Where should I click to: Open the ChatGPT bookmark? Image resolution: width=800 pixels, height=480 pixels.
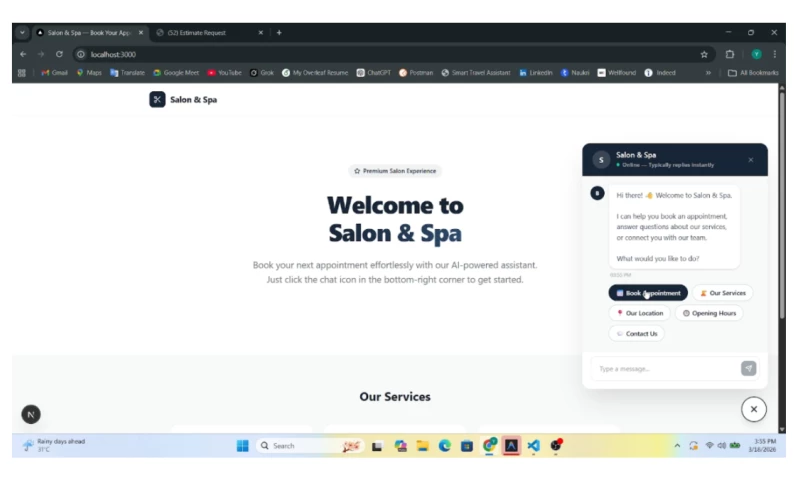tap(373, 73)
